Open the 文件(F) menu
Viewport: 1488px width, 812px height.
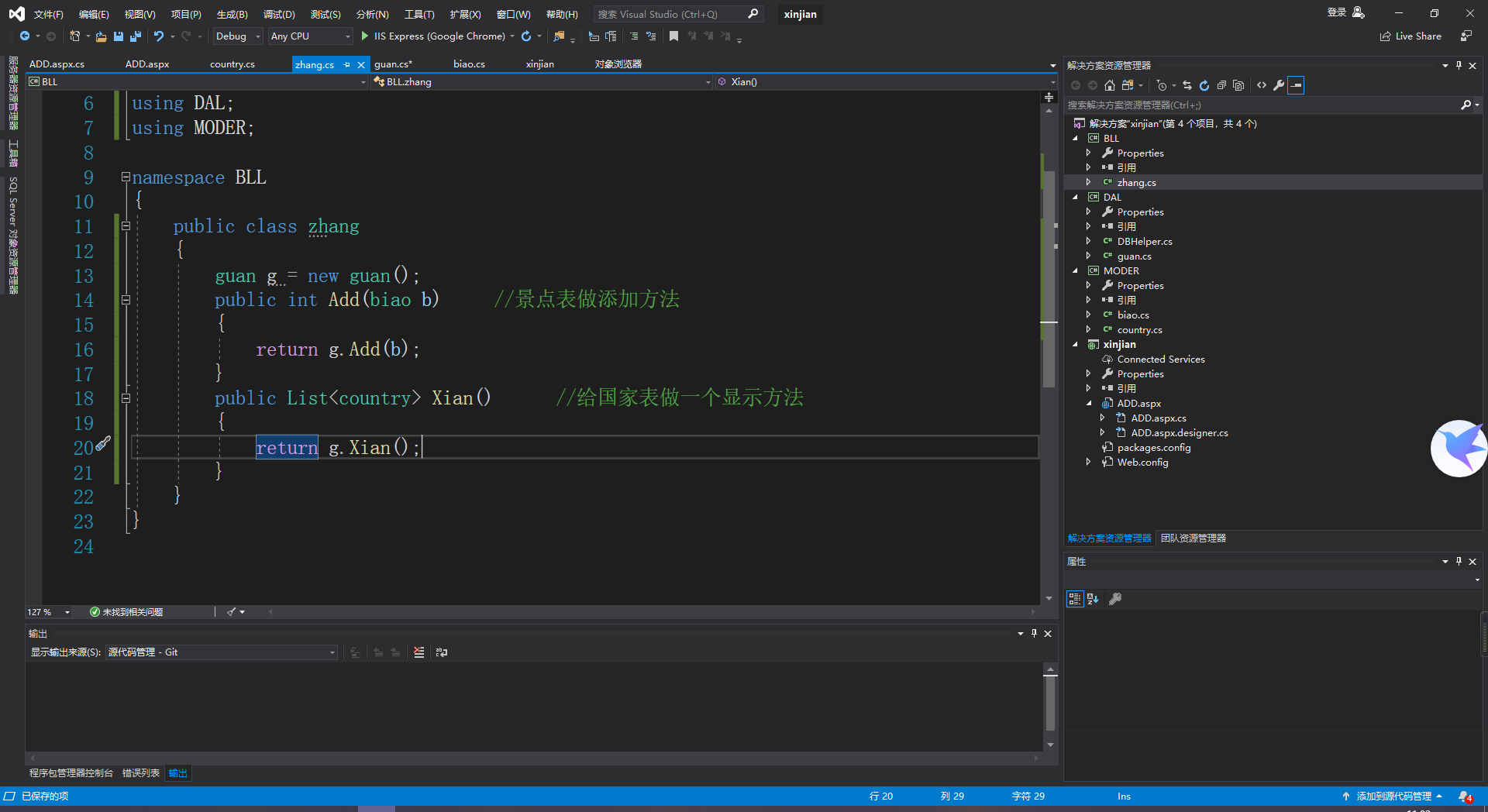tap(48, 14)
